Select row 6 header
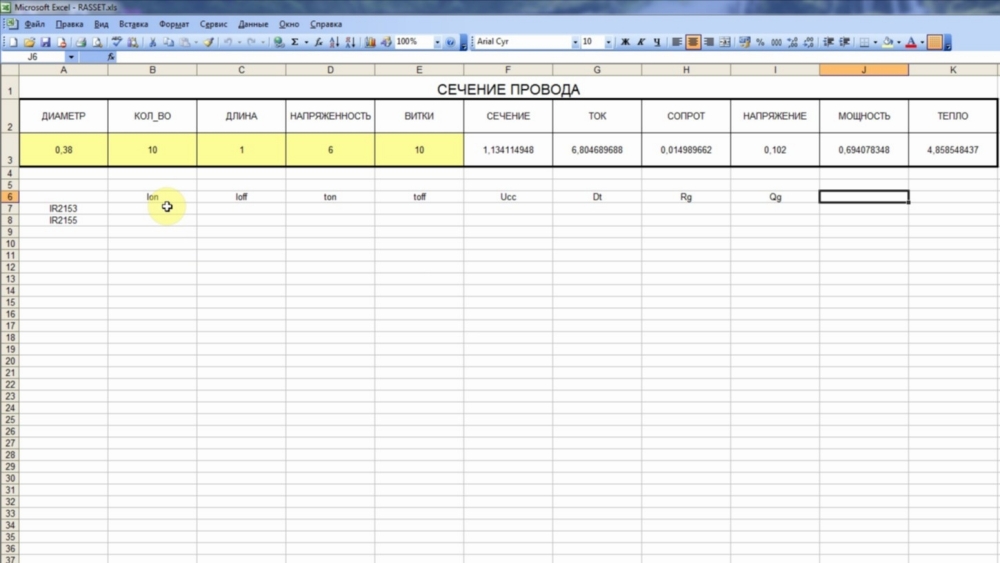The image size is (1000, 563). pos(10,196)
